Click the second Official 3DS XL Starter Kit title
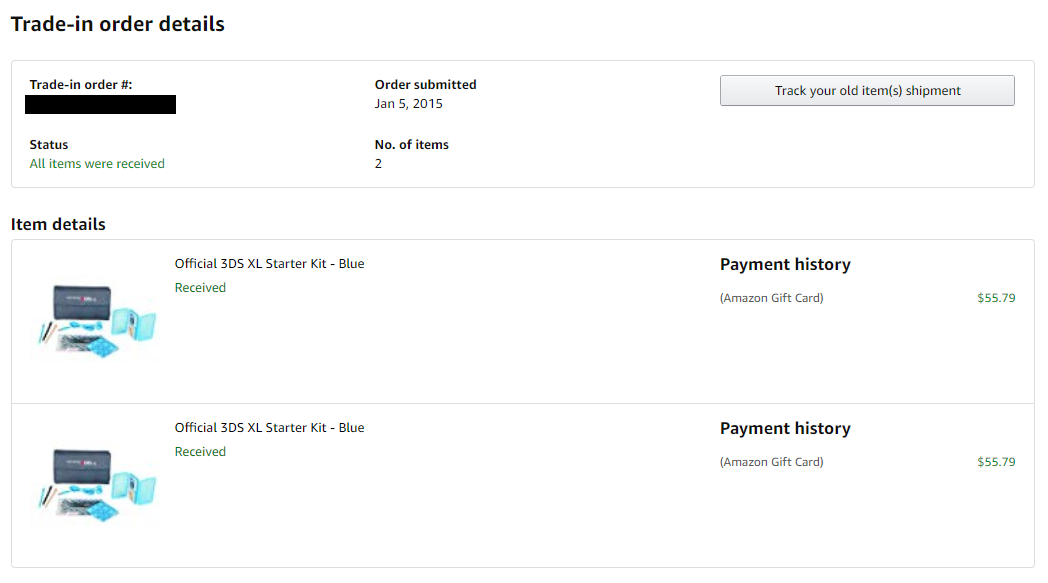The height and width of the screenshot is (583, 1048). pyautogui.click(x=269, y=427)
